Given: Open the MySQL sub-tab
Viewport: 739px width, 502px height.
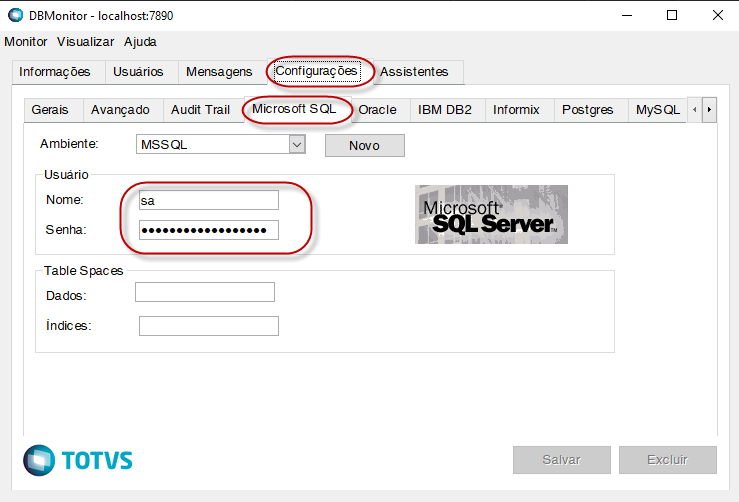Looking at the screenshot, I should 658,110.
